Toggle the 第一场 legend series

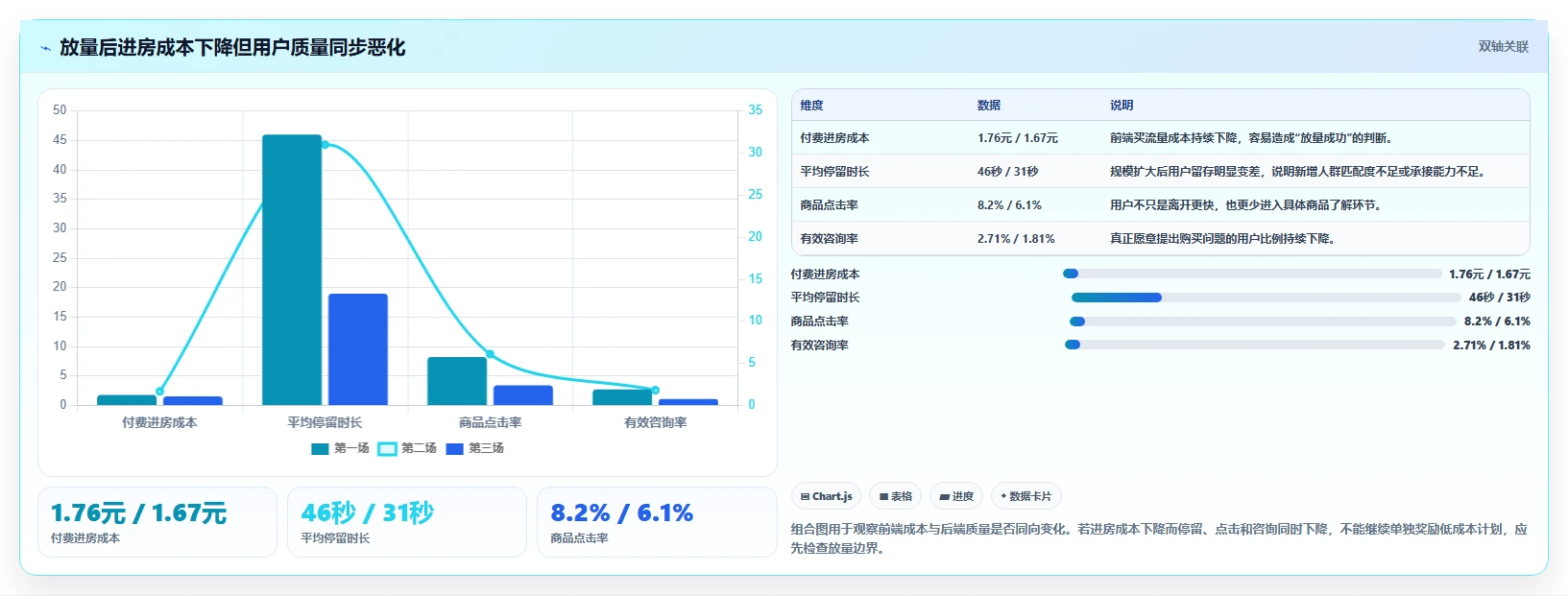(341, 448)
